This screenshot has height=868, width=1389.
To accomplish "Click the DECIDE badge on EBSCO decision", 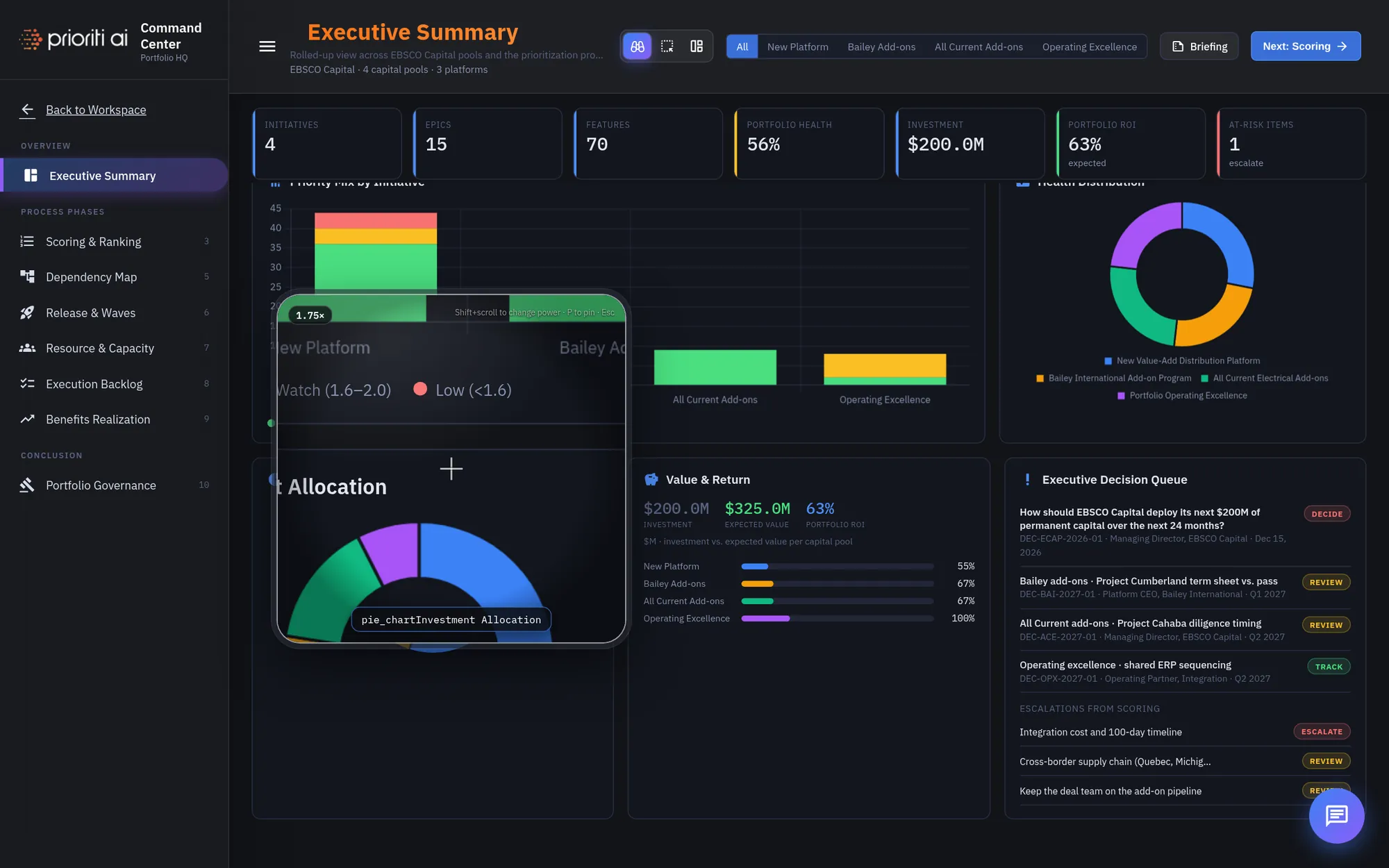I will 1326,514.
